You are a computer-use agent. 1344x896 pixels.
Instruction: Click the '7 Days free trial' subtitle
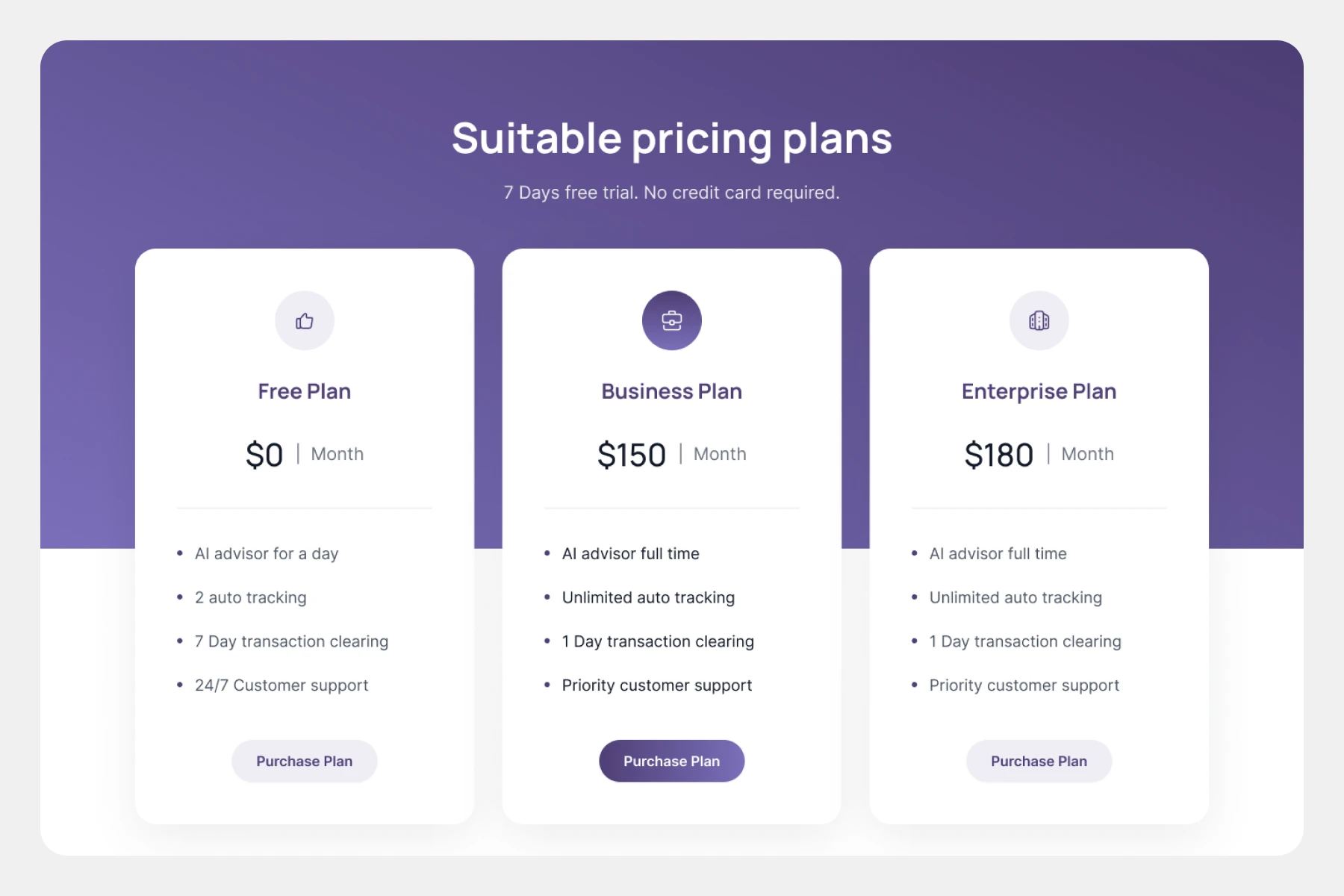coord(672,193)
